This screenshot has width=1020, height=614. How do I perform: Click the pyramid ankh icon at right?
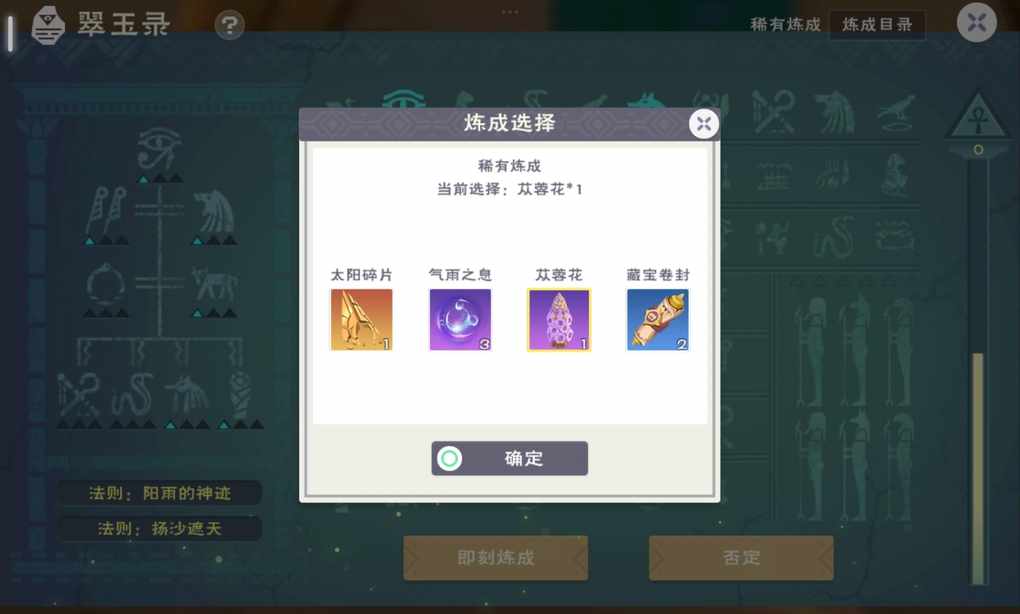[x=978, y=116]
